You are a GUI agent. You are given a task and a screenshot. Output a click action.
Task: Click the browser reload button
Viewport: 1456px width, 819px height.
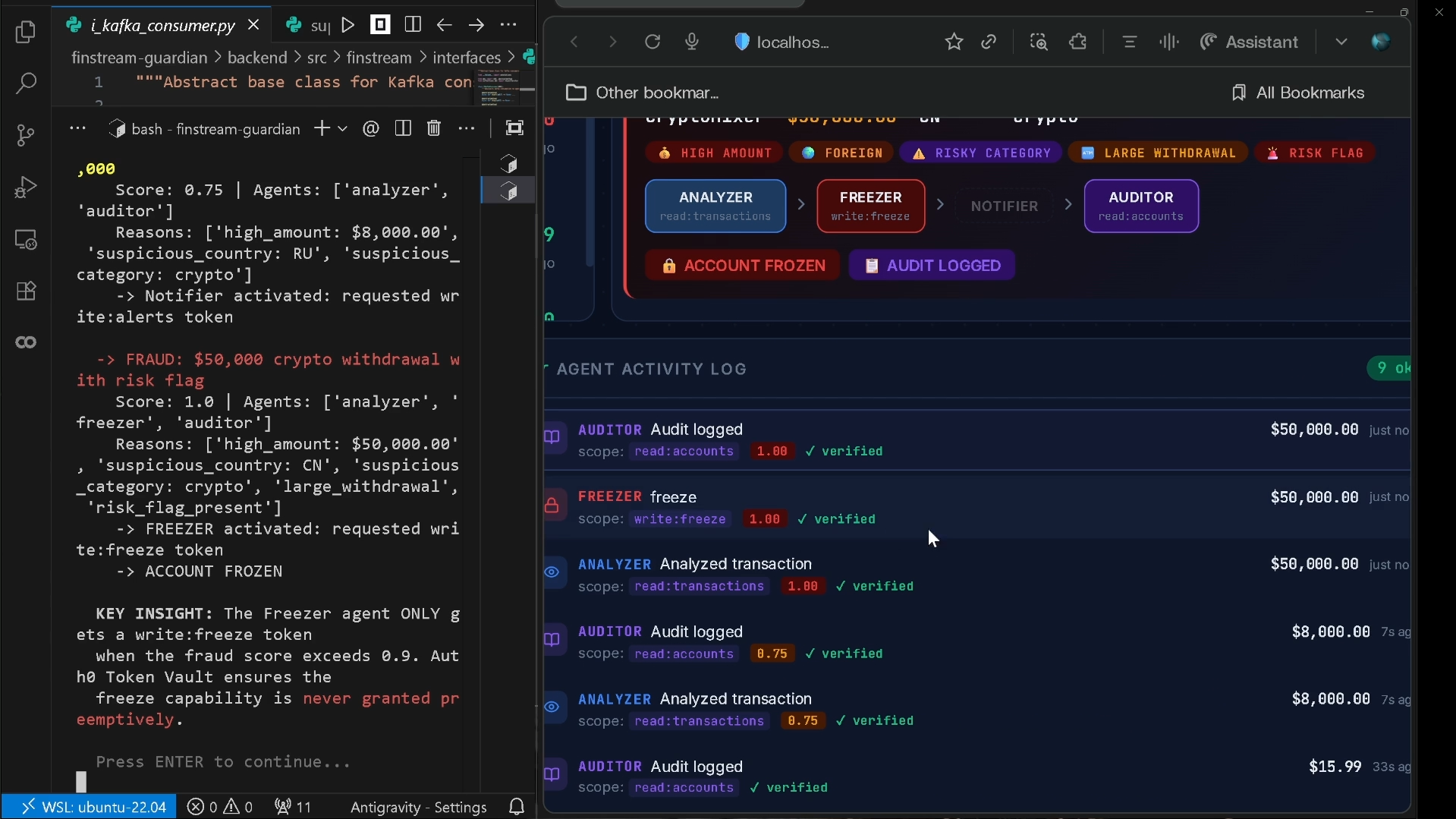pyautogui.click(x=653, y=42)
